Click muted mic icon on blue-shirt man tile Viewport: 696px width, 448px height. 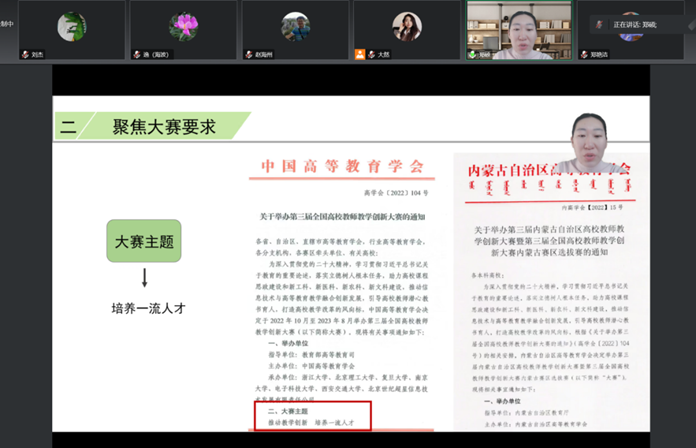(x=249, y=55)
